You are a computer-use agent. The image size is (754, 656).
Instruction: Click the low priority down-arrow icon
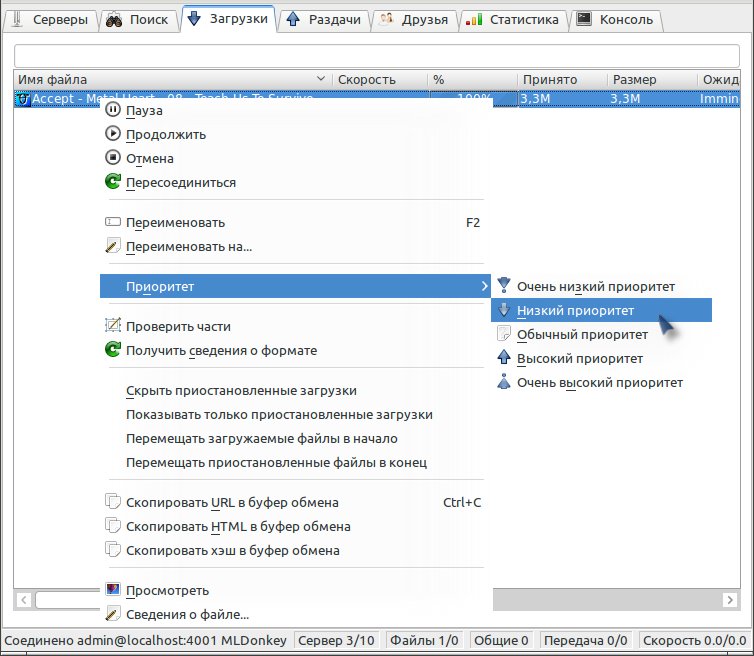click(503, 309)
